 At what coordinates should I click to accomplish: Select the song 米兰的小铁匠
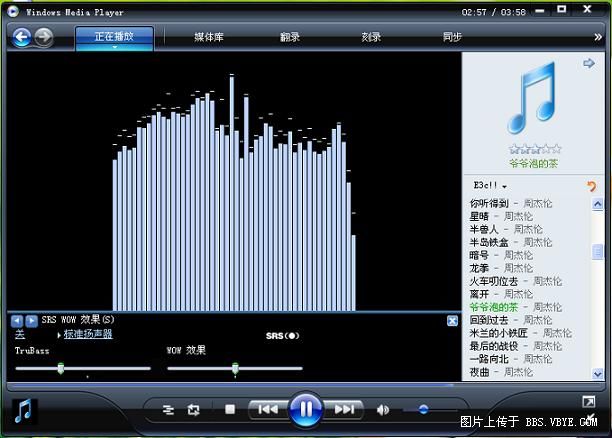pyautogui.click(x=520, y=333)
